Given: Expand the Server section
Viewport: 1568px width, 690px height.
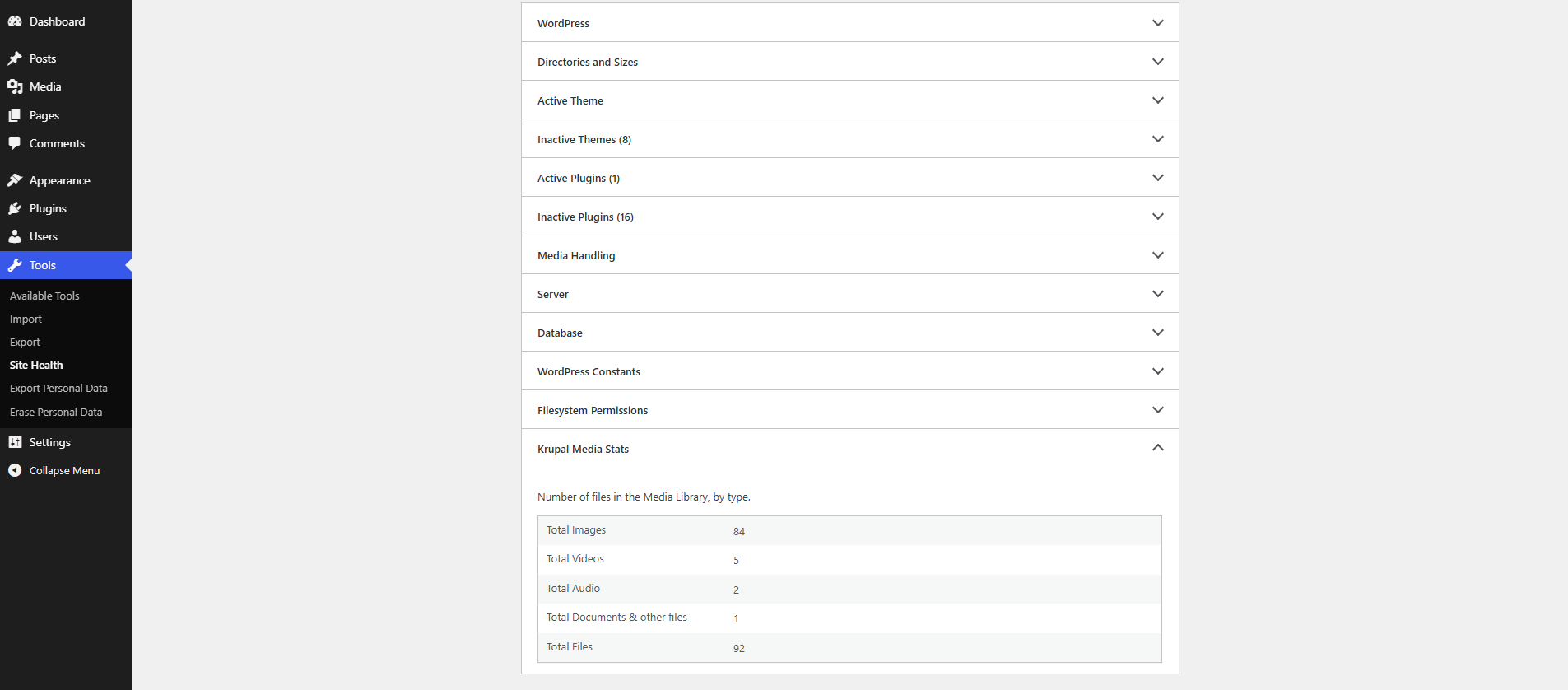Looking at the screenshot, I should pos(850,294).
